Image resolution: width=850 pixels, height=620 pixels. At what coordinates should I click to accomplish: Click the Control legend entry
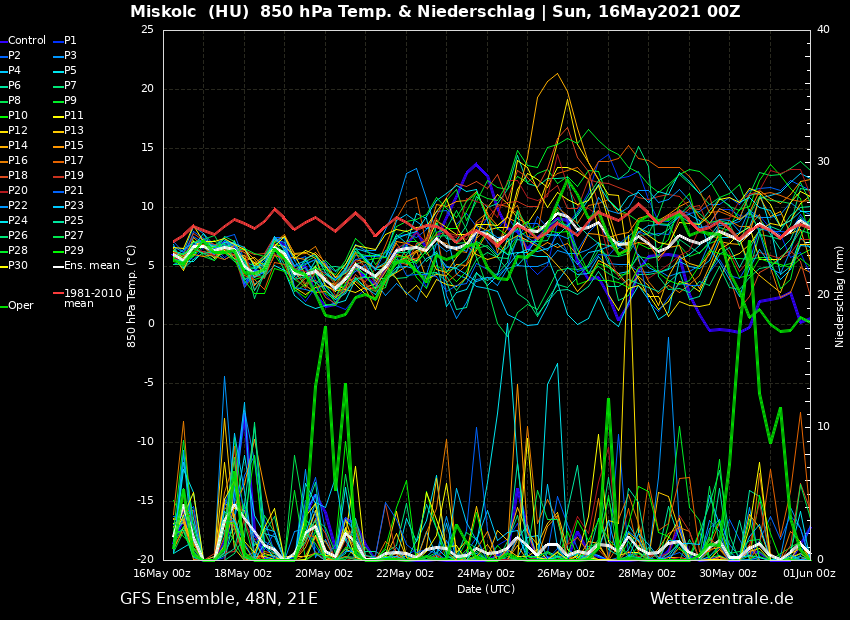(x=27, y=41)
